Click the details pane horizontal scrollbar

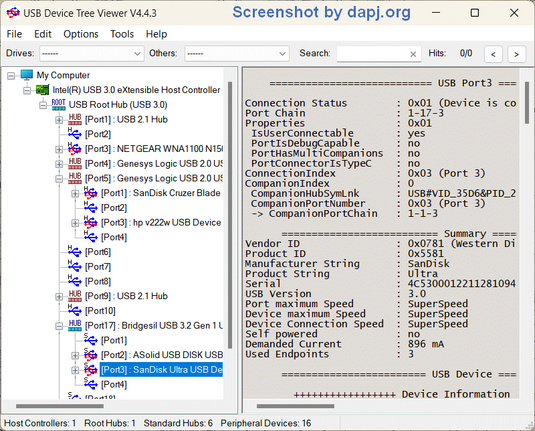(295, 406)
